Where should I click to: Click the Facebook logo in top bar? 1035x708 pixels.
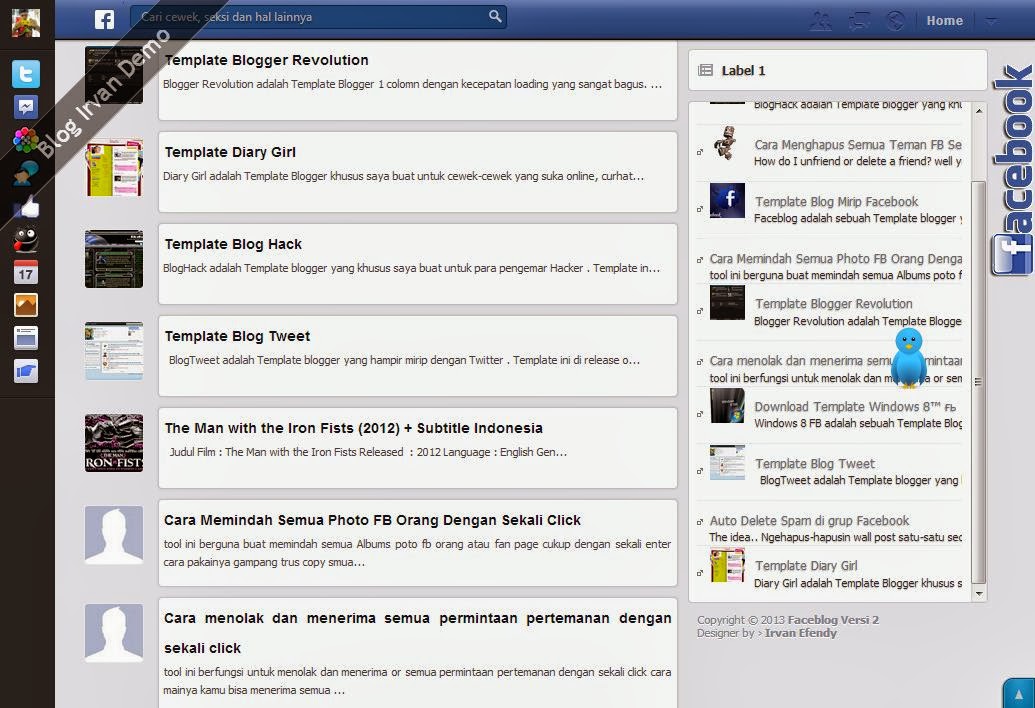(x=104, y=19)
